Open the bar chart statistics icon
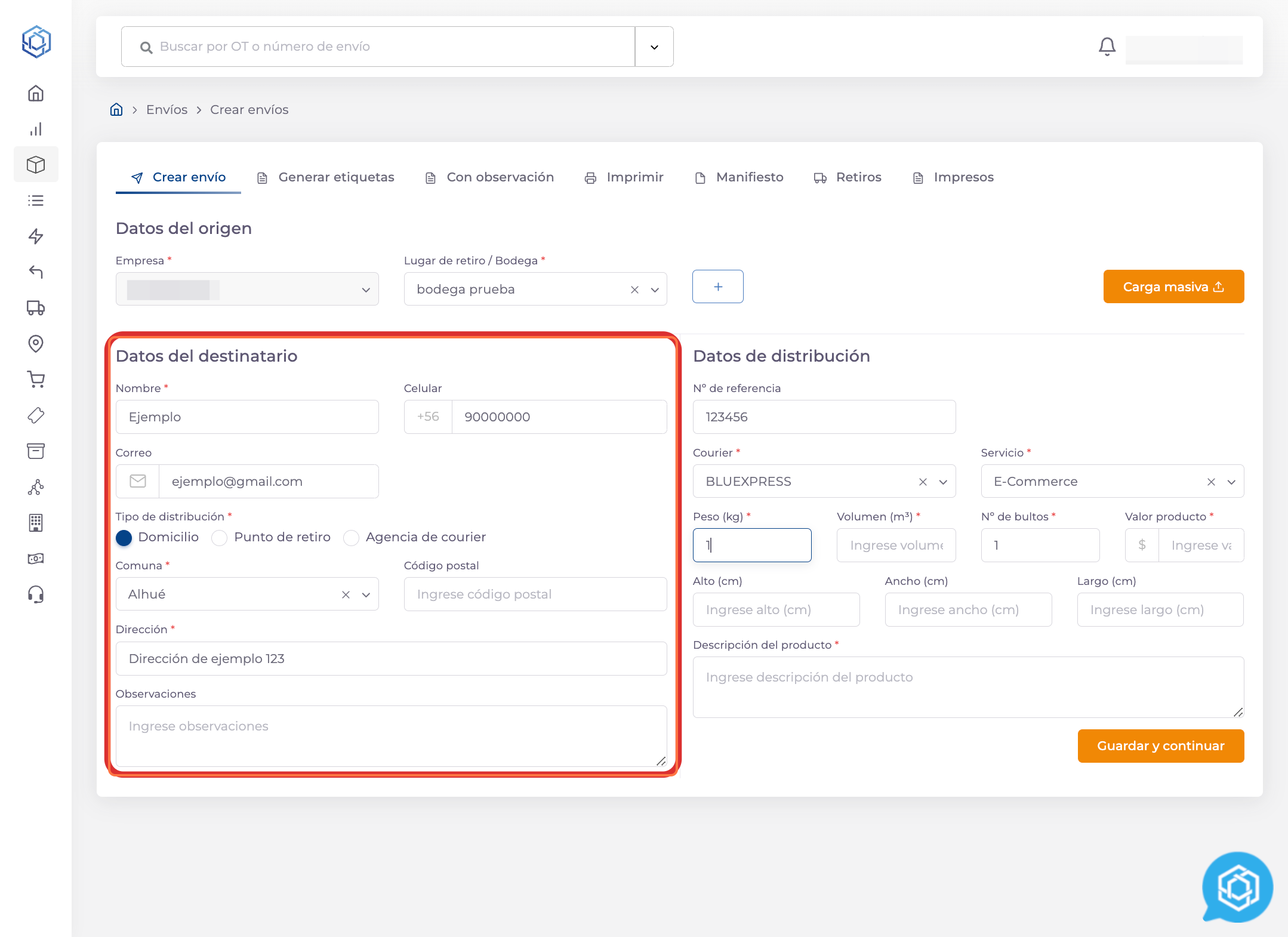The width and height of the screenshot is (1288, 937). 36,130
